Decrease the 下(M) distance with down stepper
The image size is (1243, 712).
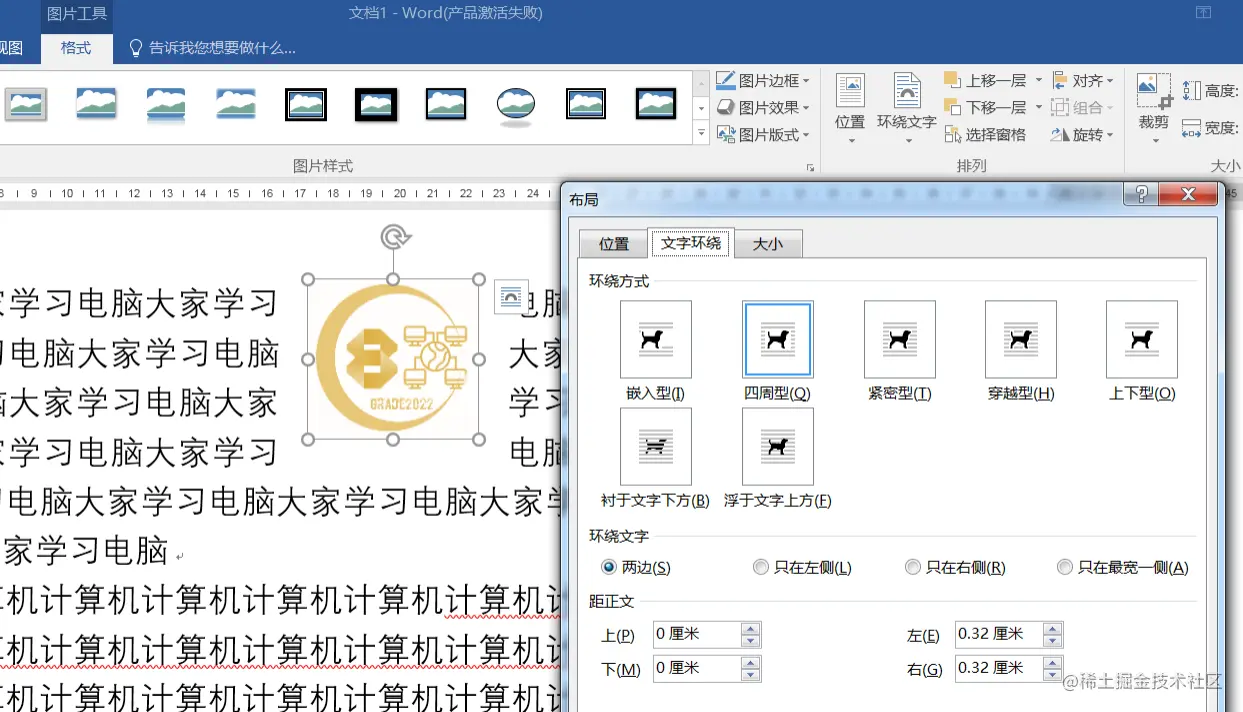[751, 674]
